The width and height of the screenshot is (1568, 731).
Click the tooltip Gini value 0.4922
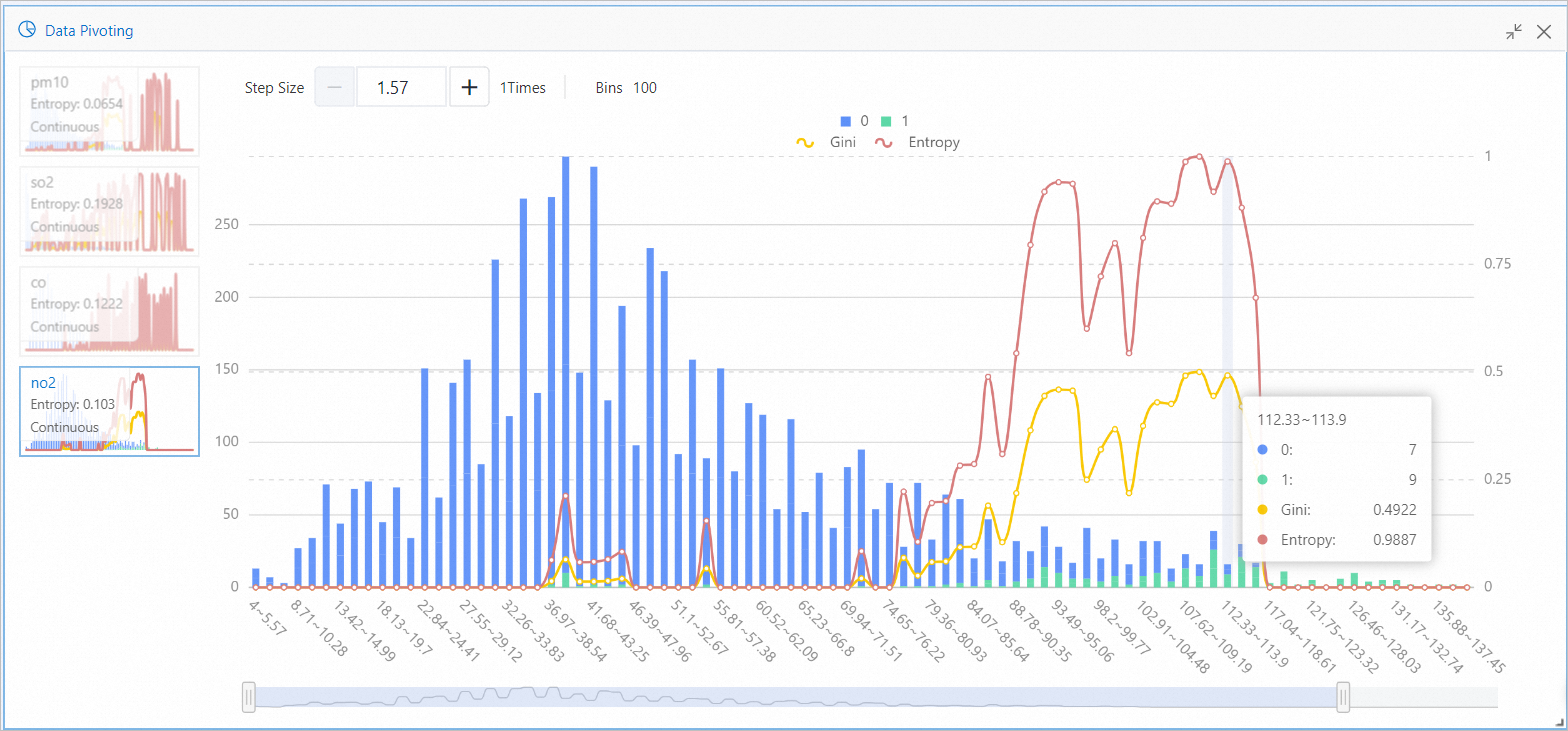coord(1394,510)
